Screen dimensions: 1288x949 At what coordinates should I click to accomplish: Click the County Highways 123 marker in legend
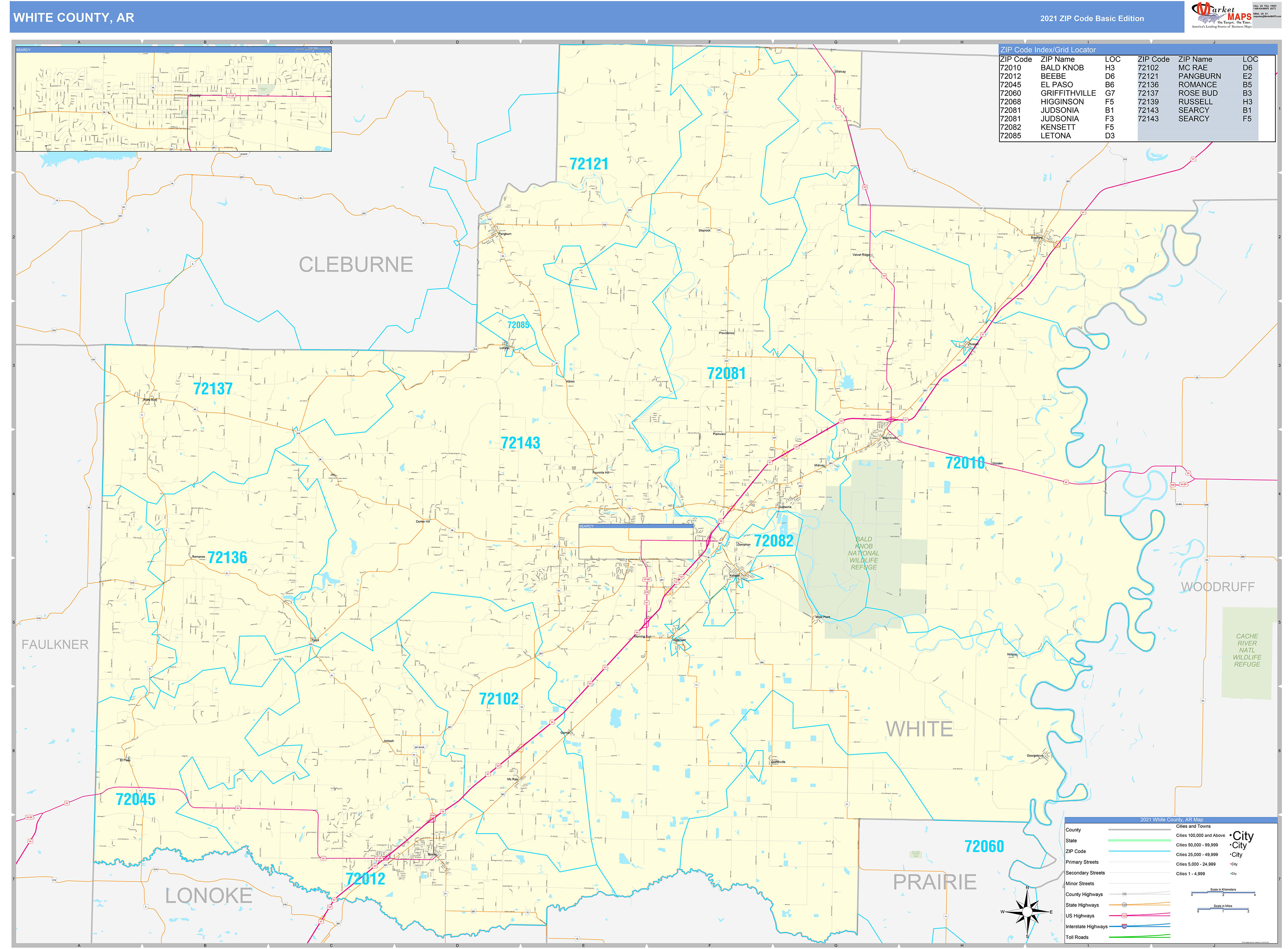(x=1125, y=894)
